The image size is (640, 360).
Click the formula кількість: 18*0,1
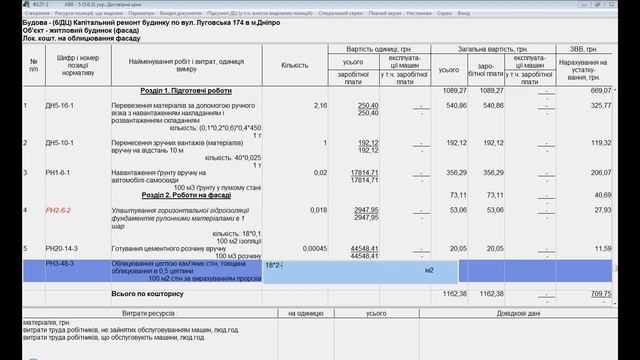click(237, 233)
